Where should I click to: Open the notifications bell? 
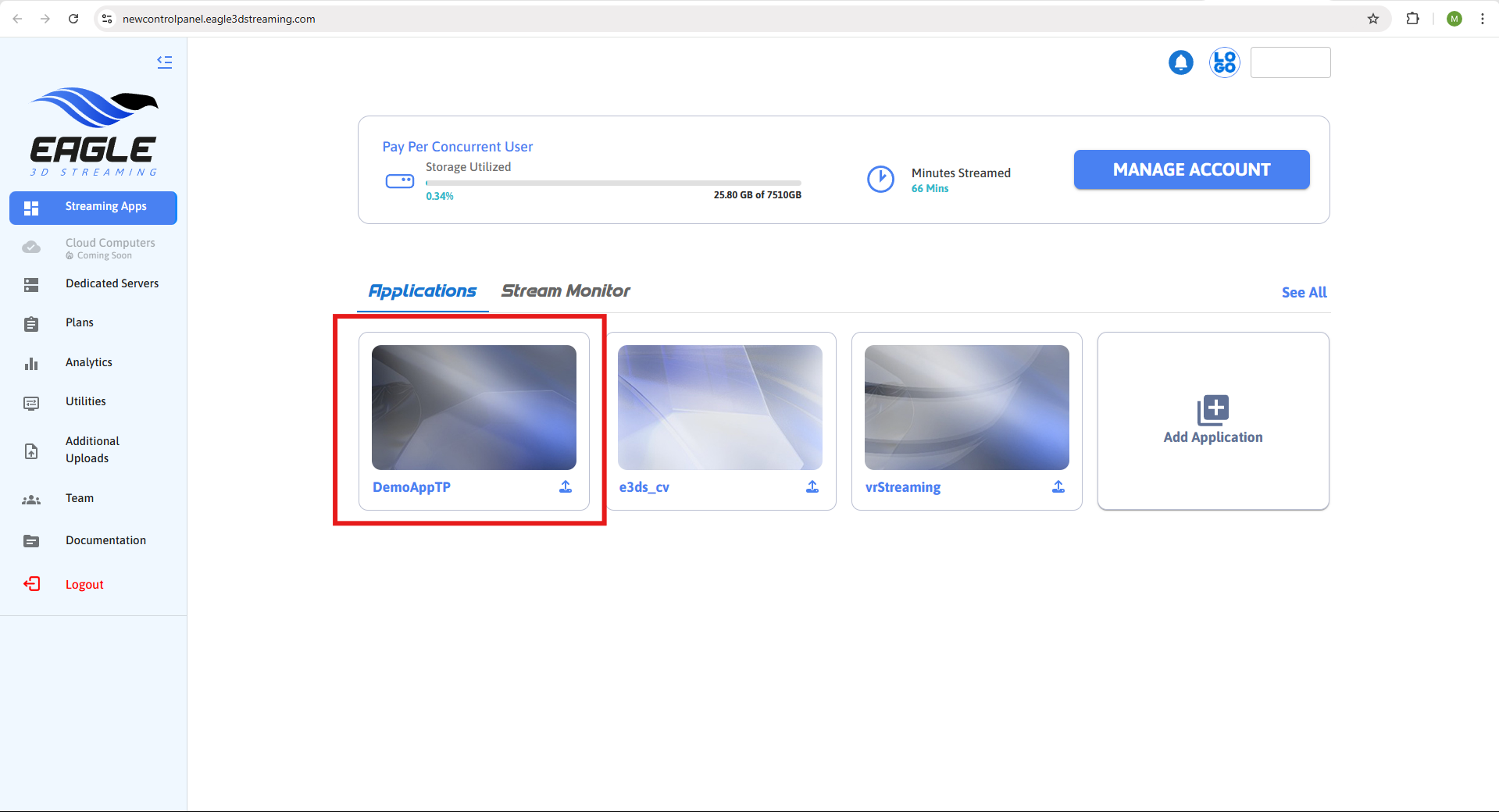click(1180, 62)
